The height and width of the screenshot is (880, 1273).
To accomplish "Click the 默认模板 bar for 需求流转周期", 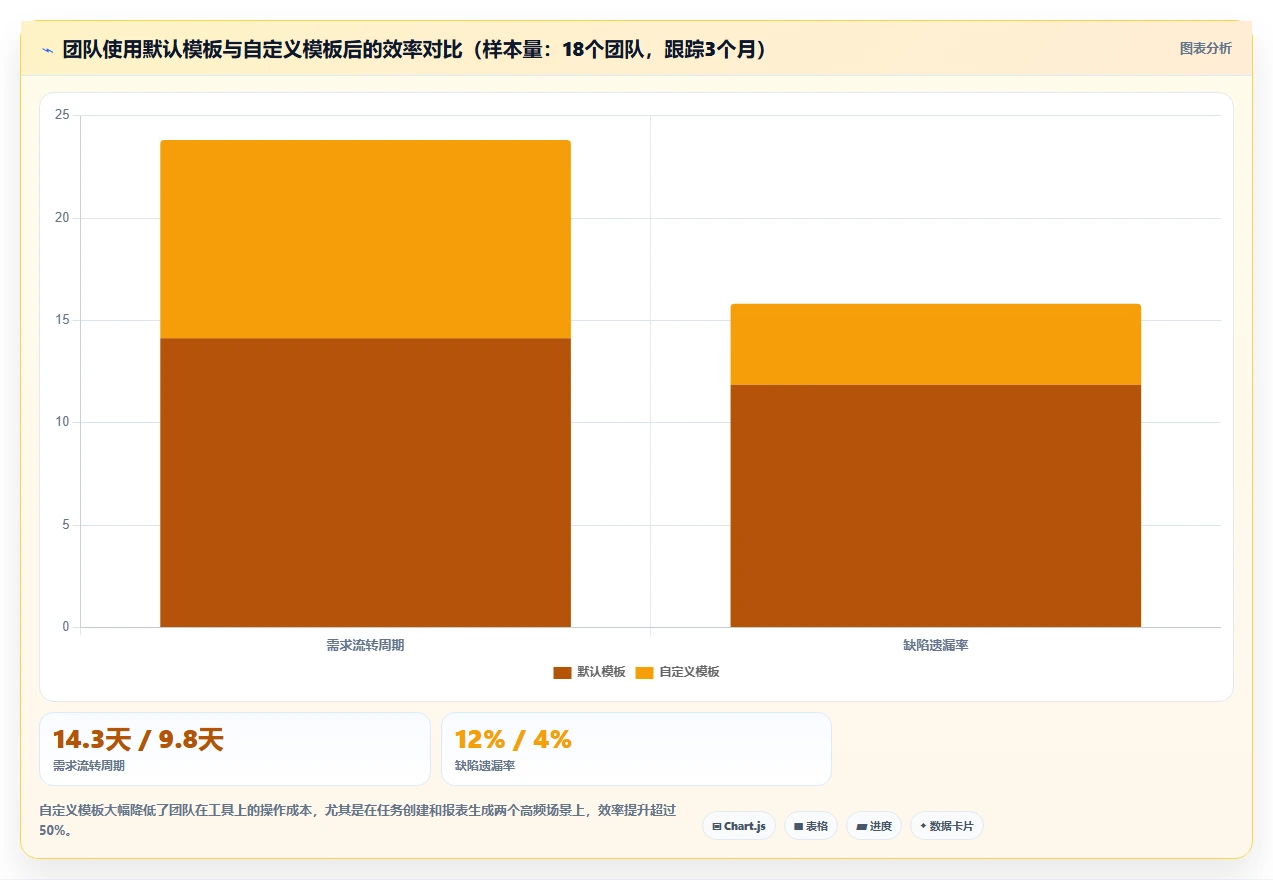I will [366, 483].
